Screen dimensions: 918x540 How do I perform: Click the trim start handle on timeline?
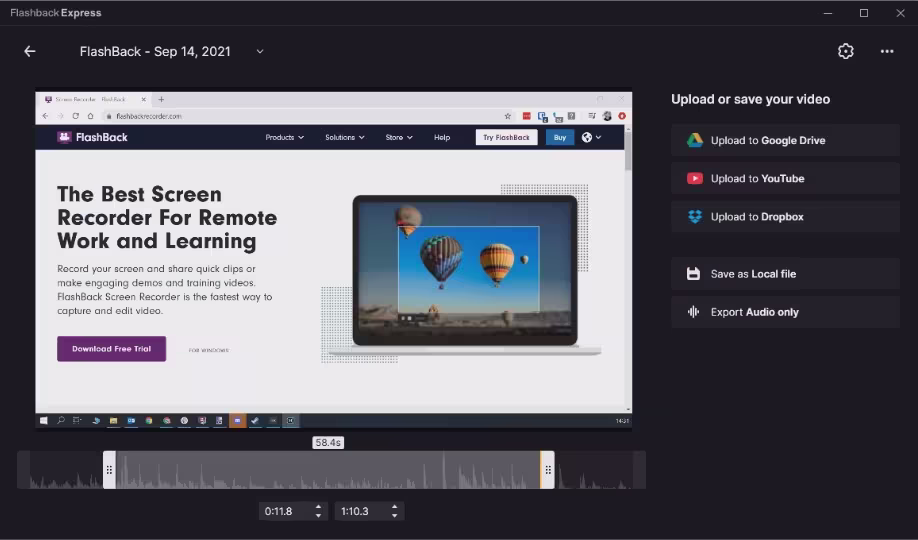point(109,470)
